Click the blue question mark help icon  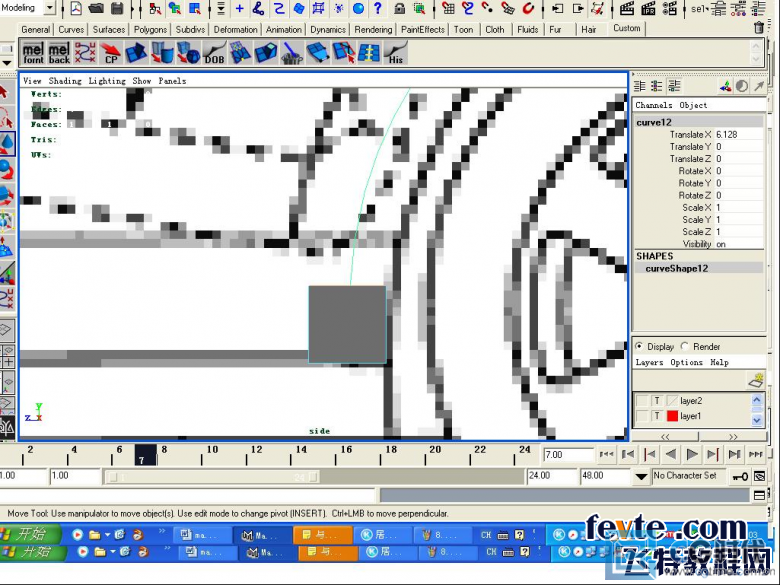click(x=378, y=8)
